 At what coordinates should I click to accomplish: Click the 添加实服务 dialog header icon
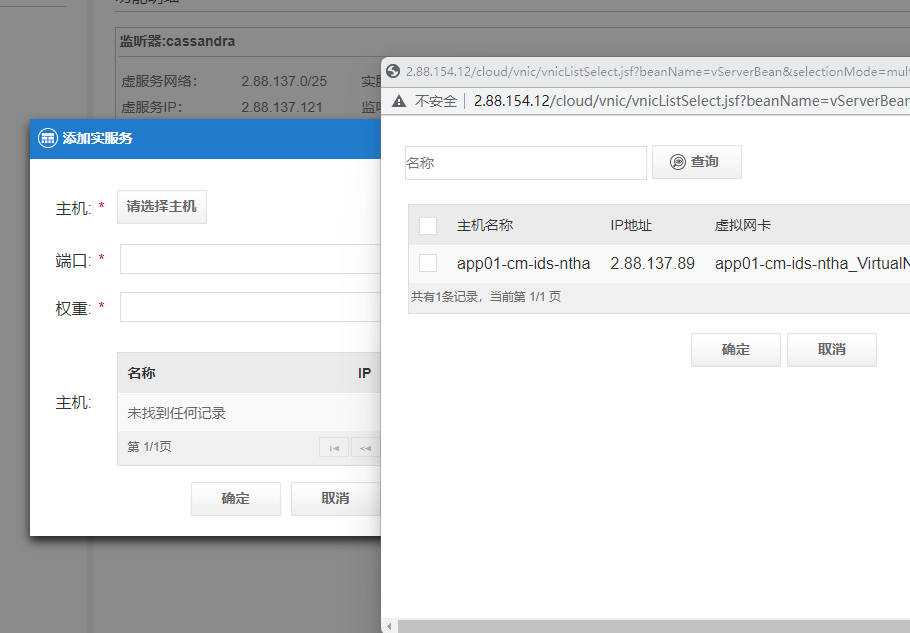pyautogui.click(x=48, y=138)
